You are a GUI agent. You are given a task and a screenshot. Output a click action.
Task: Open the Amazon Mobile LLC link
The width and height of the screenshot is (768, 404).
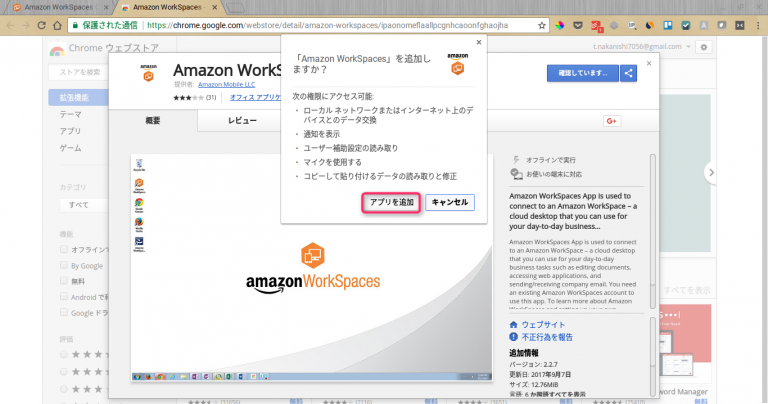point(226,84)
